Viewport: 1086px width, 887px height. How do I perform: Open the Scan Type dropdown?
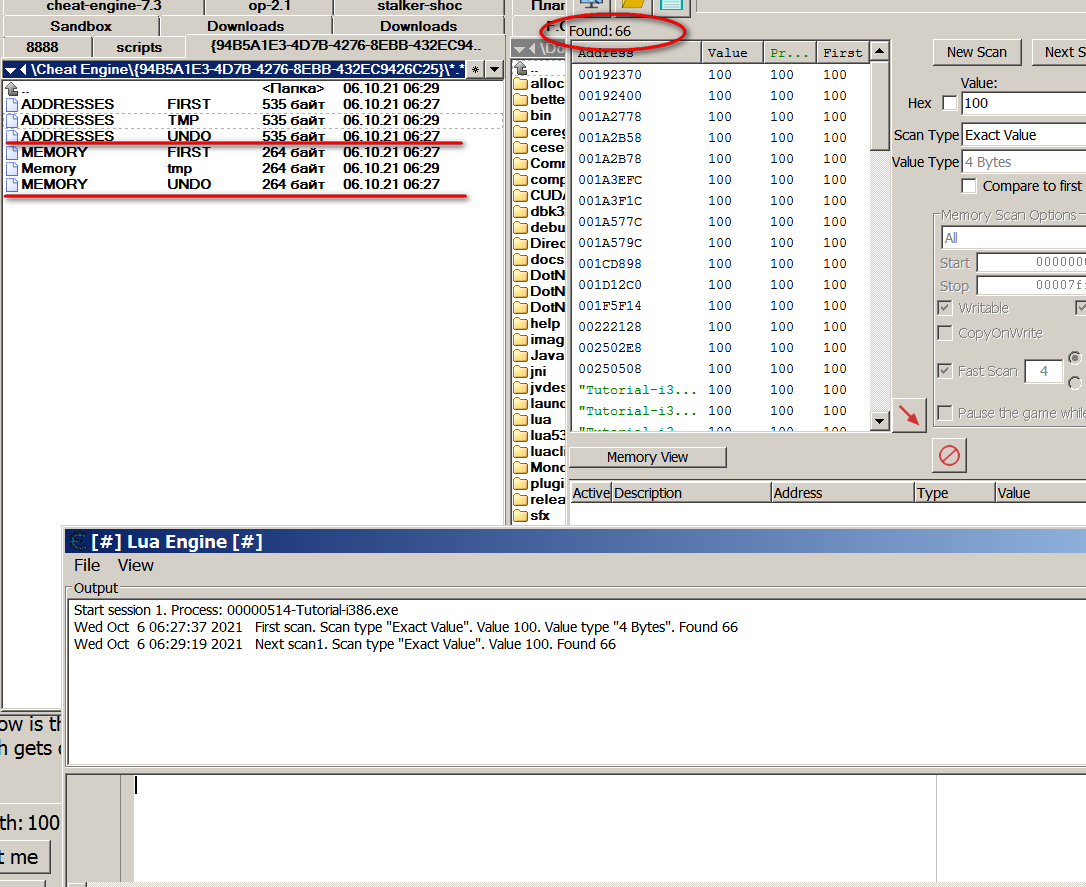1022,135
